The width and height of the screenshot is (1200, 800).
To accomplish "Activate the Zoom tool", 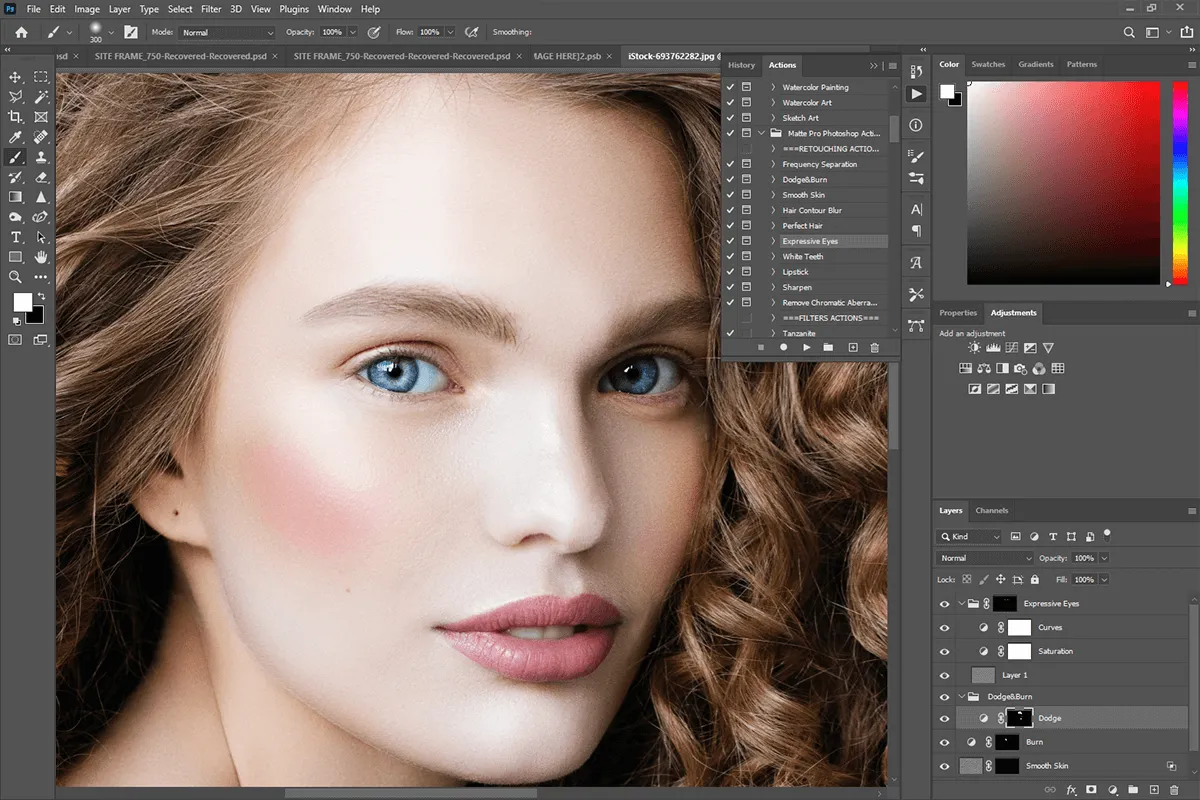I will 15,275.
